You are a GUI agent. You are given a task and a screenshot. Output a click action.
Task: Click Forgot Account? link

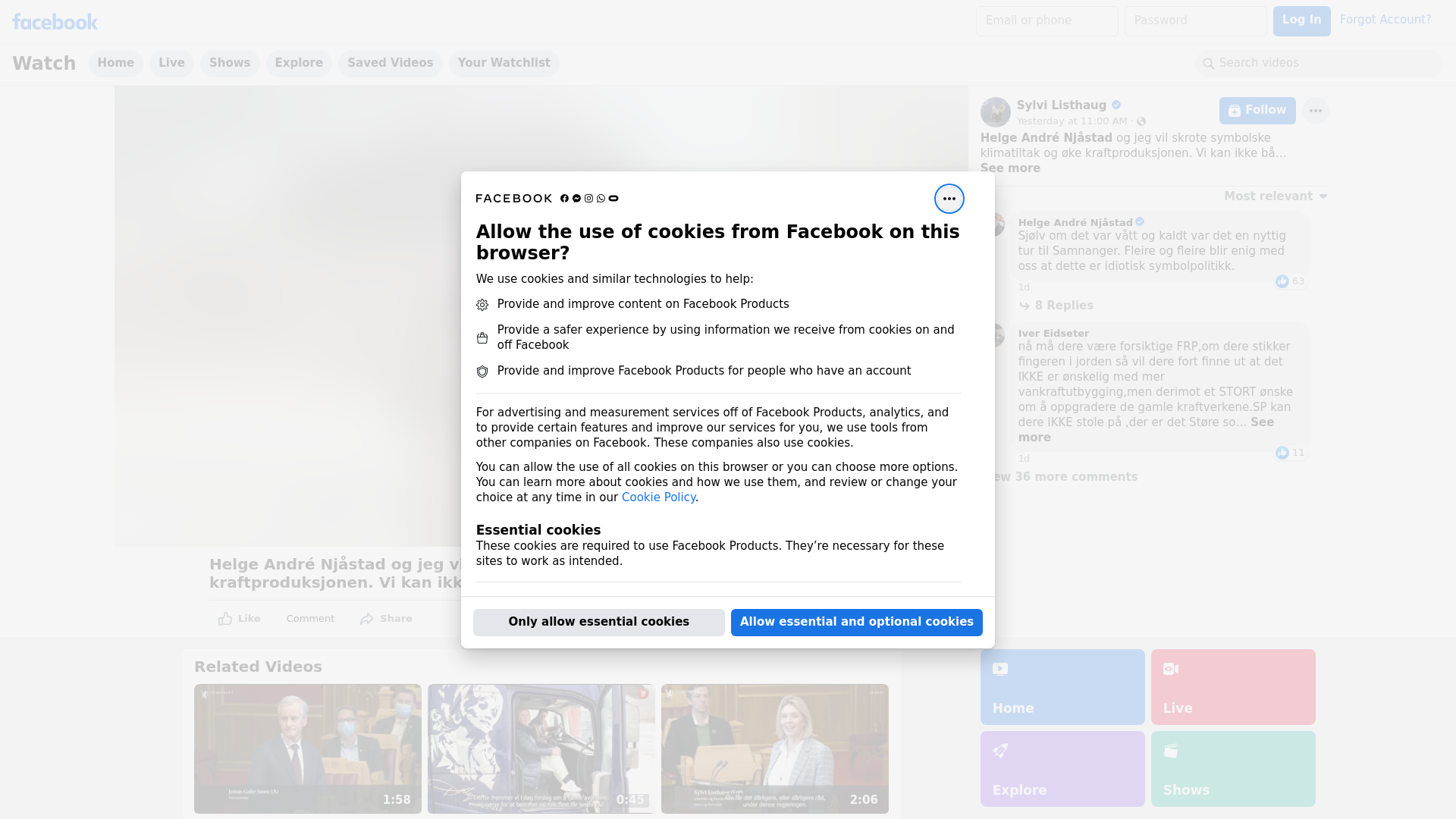(1385, 20)
